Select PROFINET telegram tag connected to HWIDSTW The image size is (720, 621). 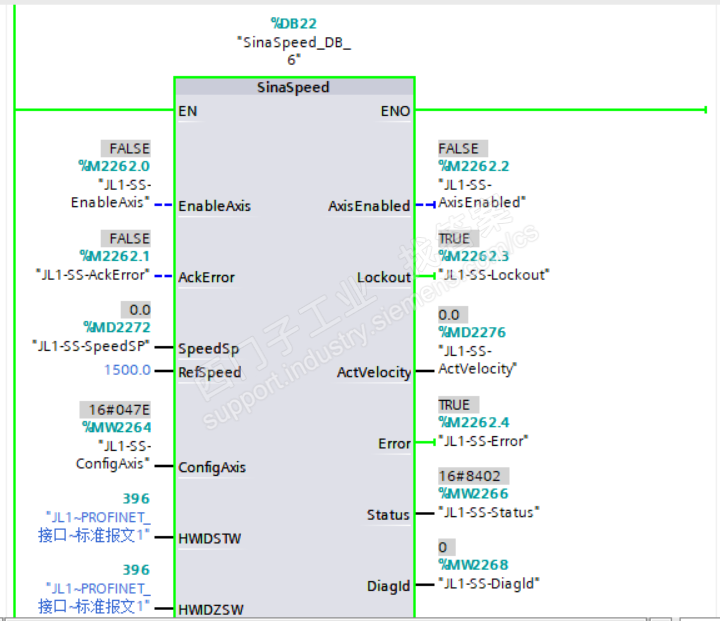point(94,526)
